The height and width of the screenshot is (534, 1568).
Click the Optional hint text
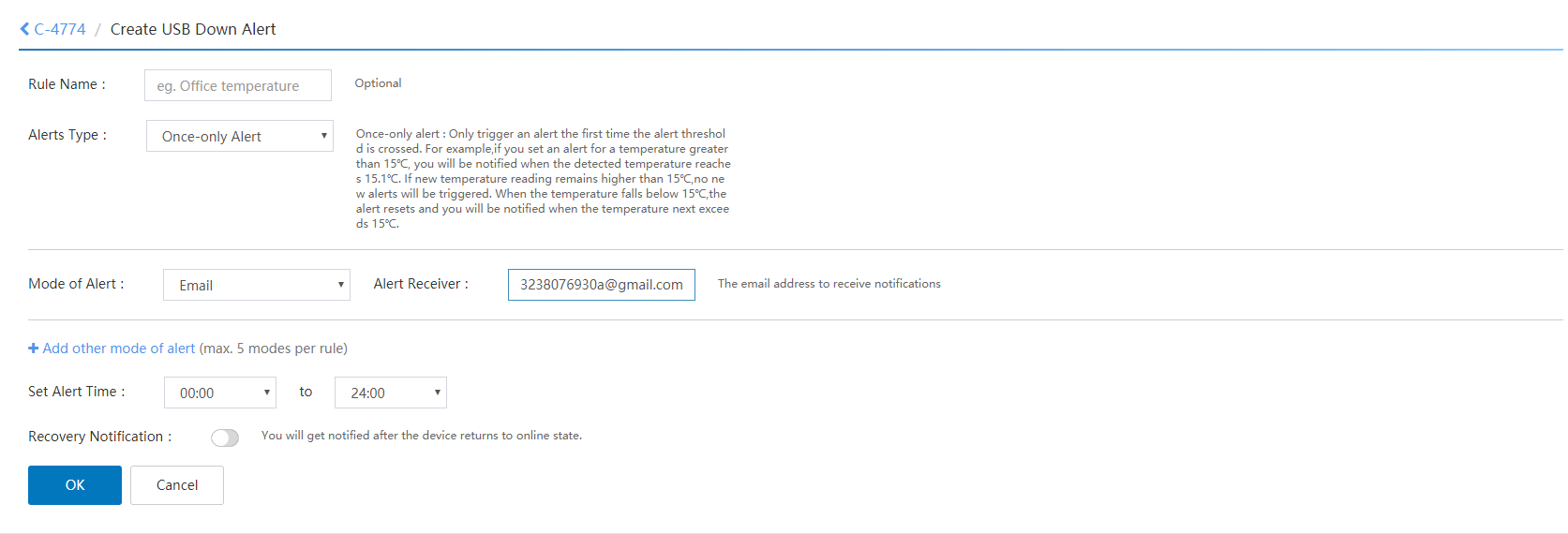click(378, 83)
